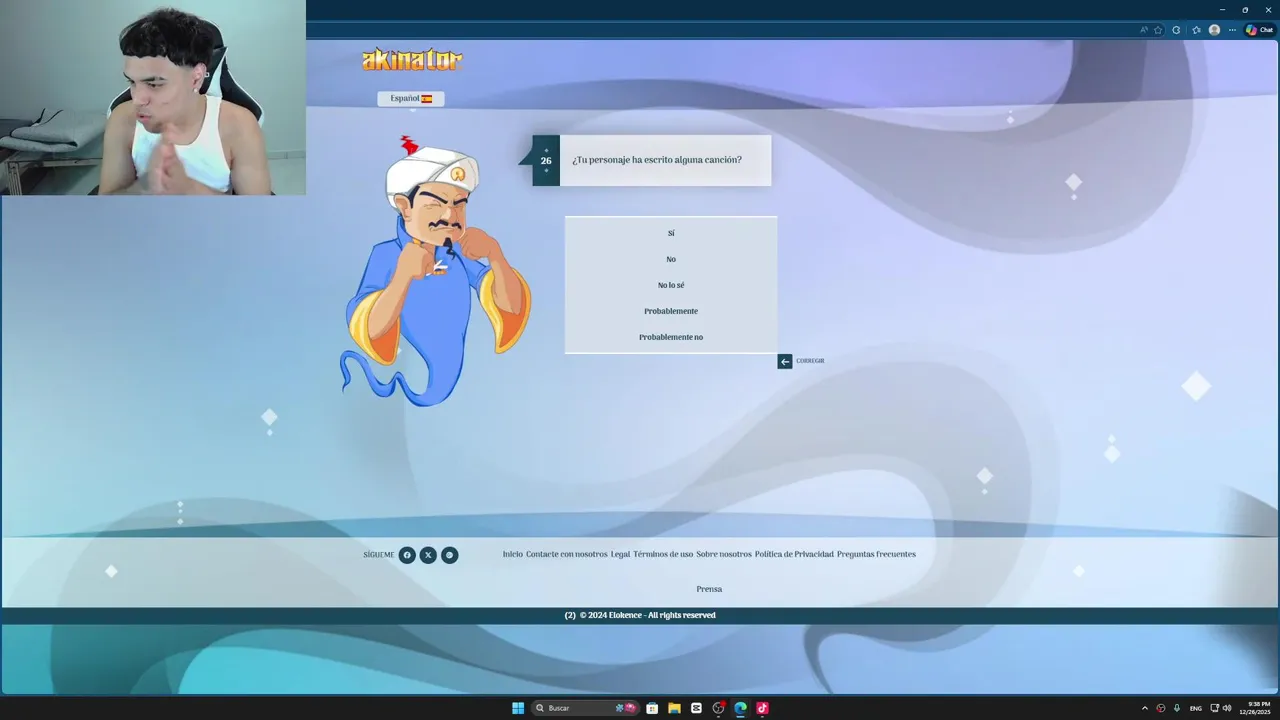This screenshot has height=720, width=1280.
Task: Open the Español language selector
Action: pyautogui.click(x=411, y=98)
